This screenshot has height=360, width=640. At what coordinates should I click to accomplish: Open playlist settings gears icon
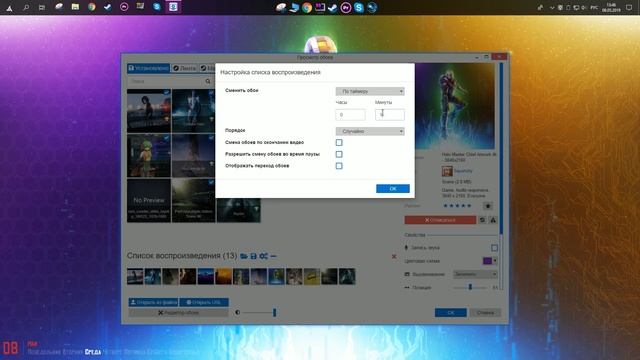tap(264, 256)
